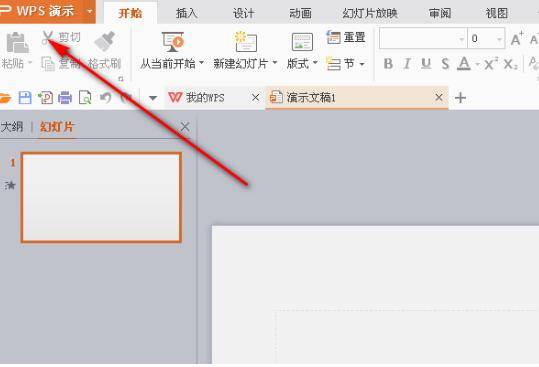Toggle Strikethrough S formatting
Image resolution: width=539 pixels, height=367 pixels.
(445, 64)
